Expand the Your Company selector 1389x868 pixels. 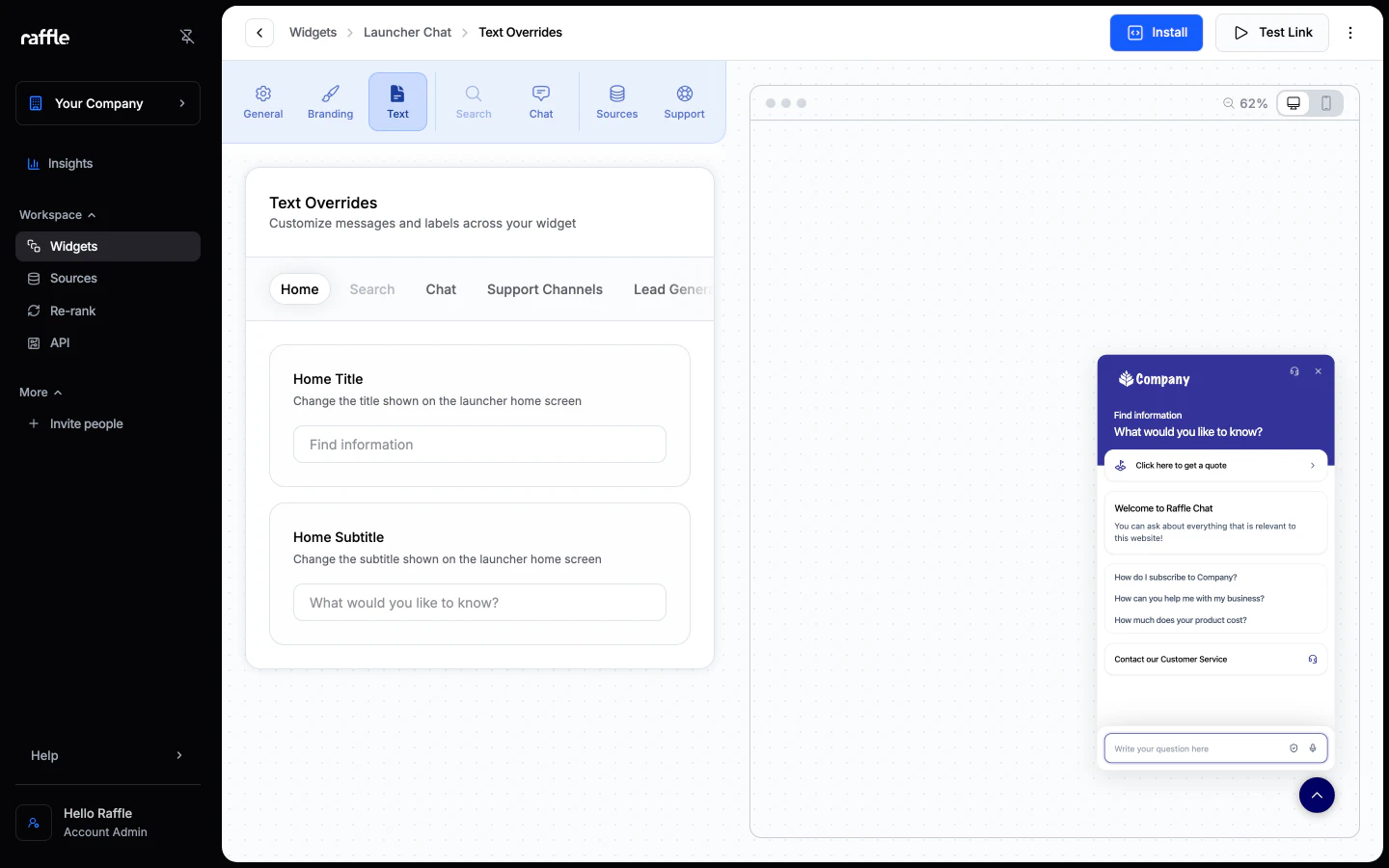click(x=108, y=103)
